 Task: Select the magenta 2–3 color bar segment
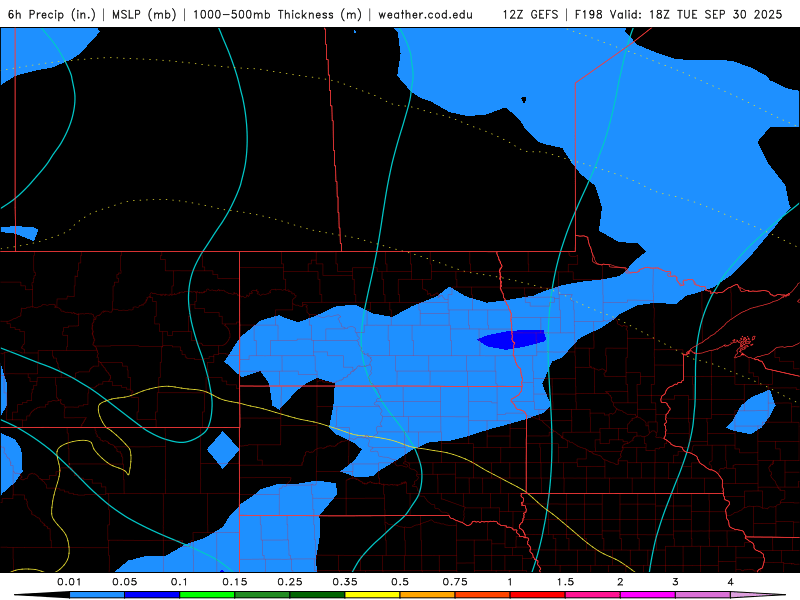pos(648,595)
